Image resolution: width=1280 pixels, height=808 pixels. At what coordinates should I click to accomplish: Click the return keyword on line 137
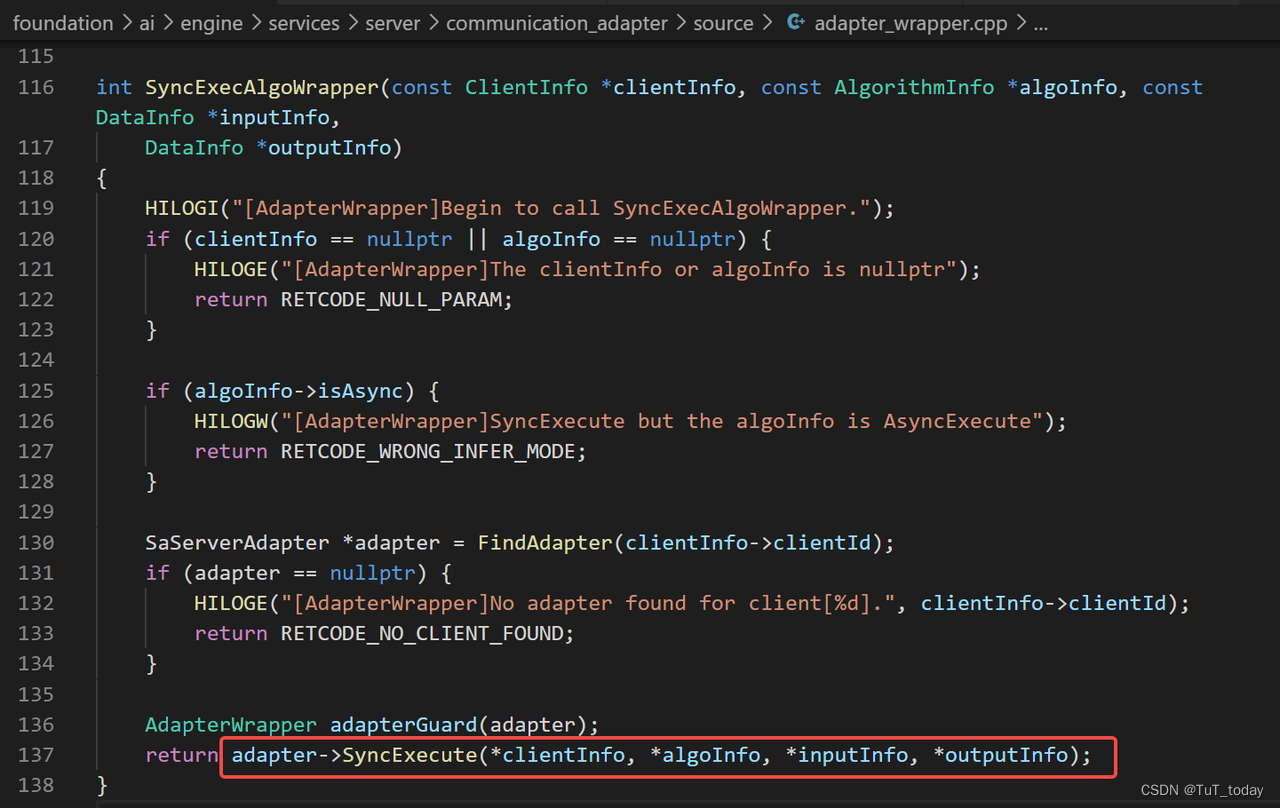(182, 755)
